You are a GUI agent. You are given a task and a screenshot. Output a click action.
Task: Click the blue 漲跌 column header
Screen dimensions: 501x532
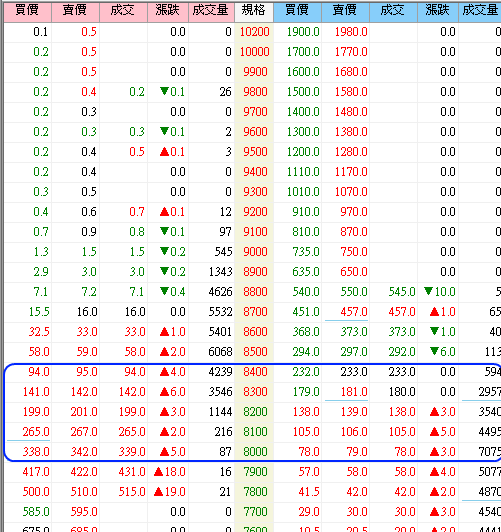(x=438, y=11)
